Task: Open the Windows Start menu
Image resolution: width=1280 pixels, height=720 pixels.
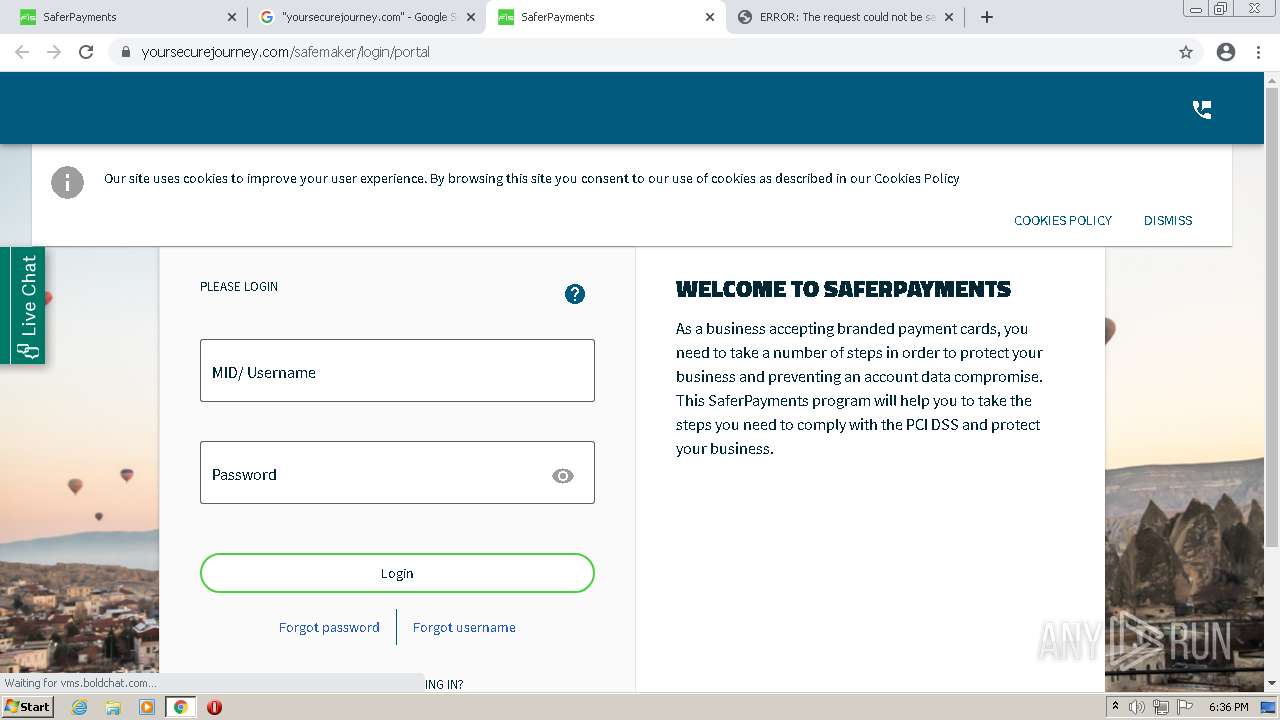Action: click(x=27, y=706)
